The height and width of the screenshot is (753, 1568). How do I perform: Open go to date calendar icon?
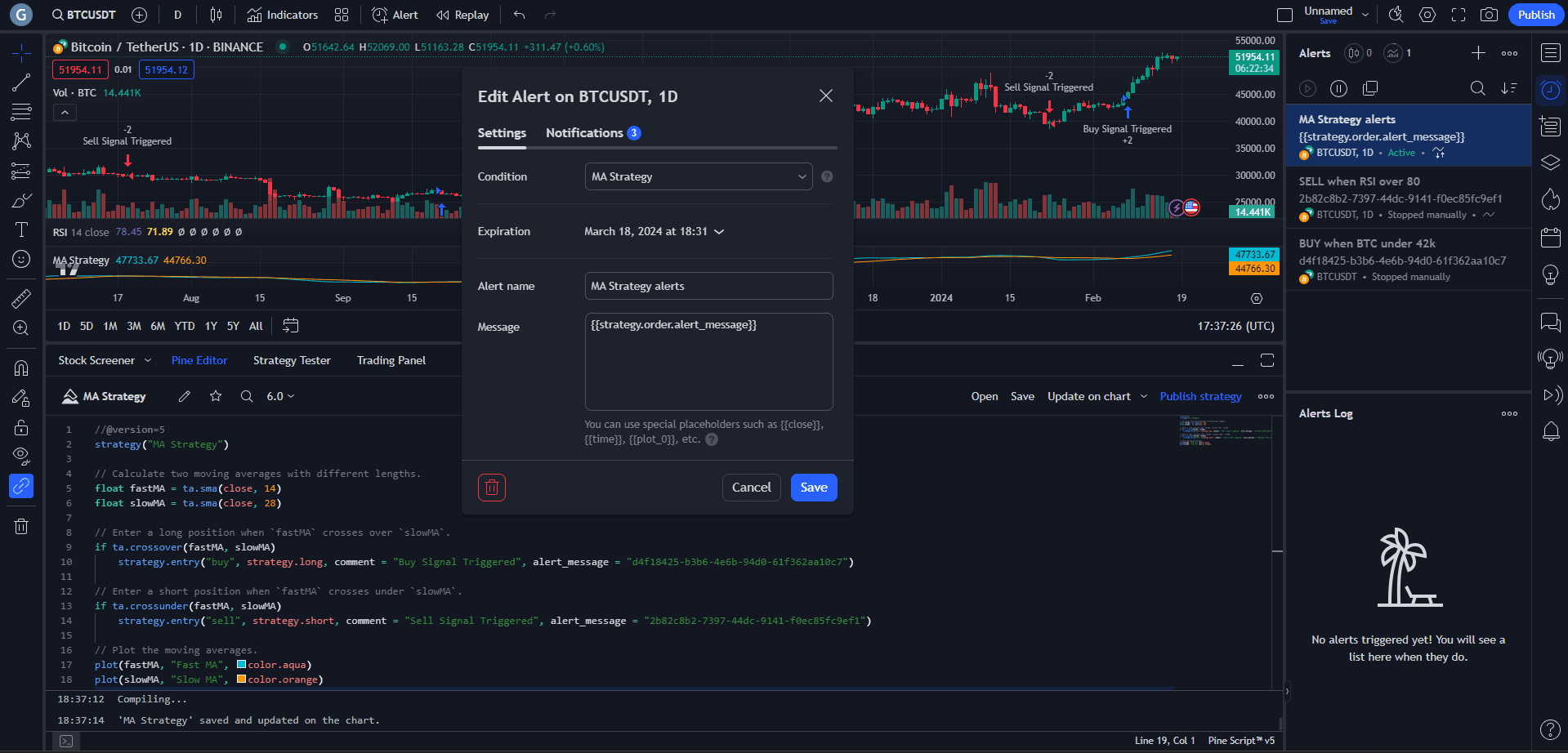(x=290, y=326)
